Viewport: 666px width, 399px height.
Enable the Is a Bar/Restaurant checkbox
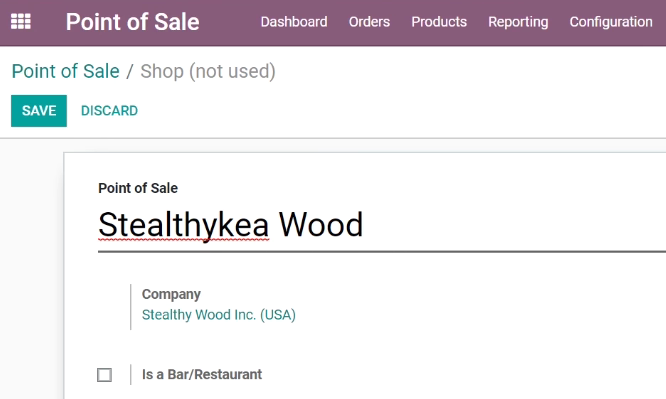[x=104, y=375]
